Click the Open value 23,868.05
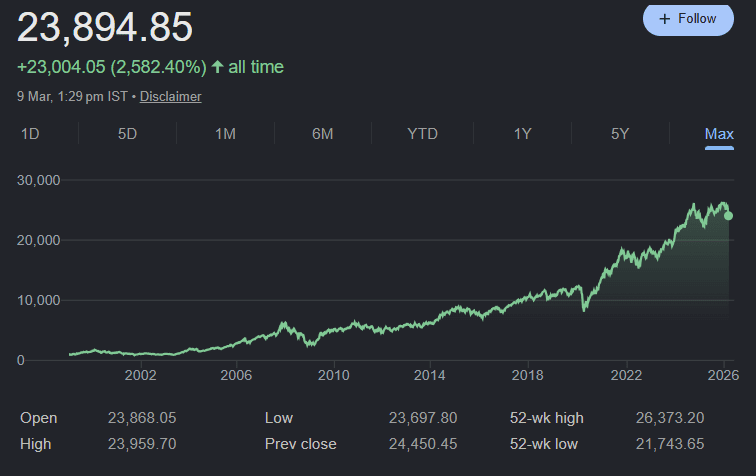Viewport: 756px width, 476px height. coord(141,418)
